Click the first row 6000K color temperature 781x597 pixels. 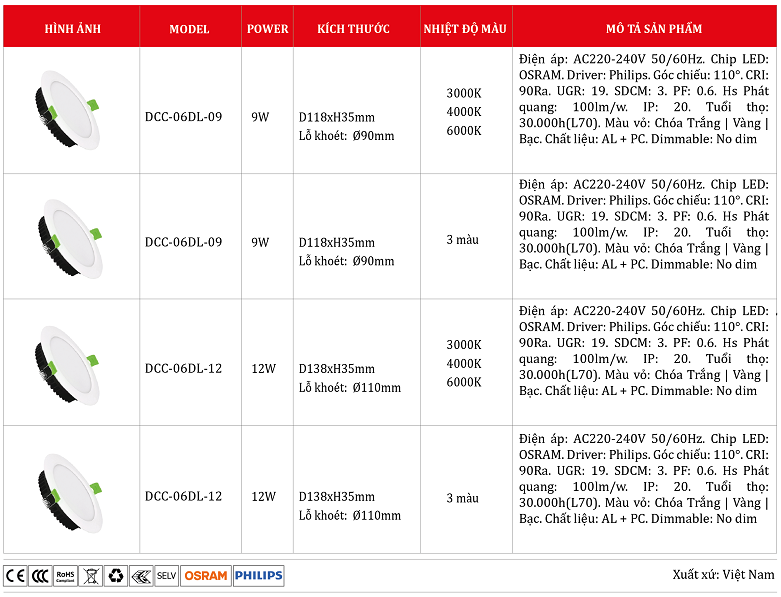pyautogui.click(x=464, y=130)
